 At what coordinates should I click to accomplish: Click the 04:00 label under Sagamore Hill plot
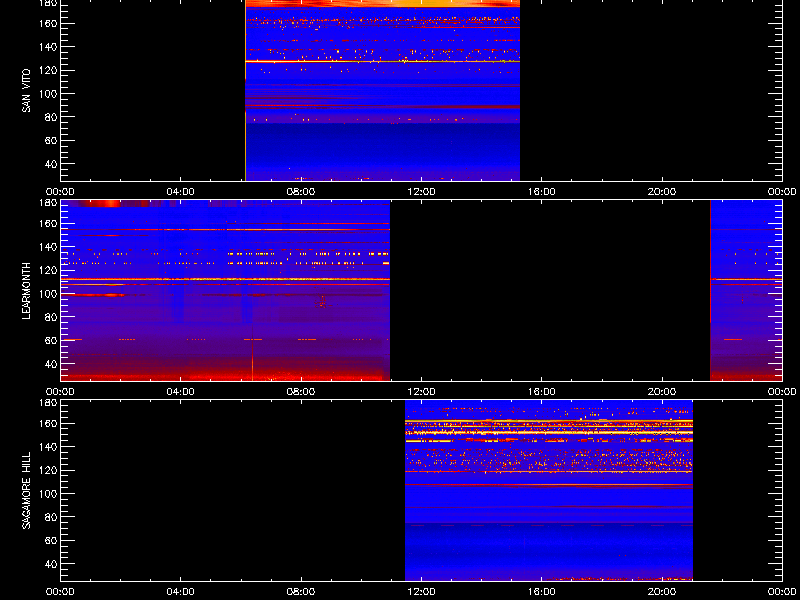[181, 592]
